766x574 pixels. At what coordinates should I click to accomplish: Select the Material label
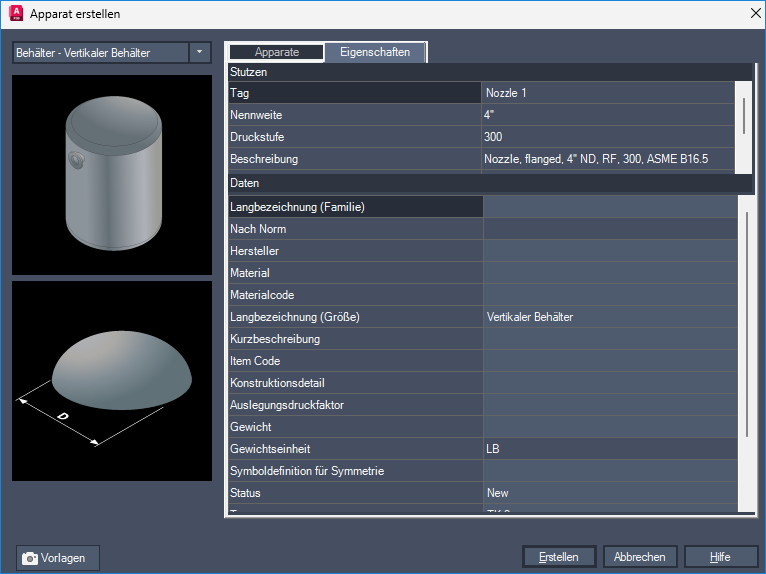pos(356,273)
